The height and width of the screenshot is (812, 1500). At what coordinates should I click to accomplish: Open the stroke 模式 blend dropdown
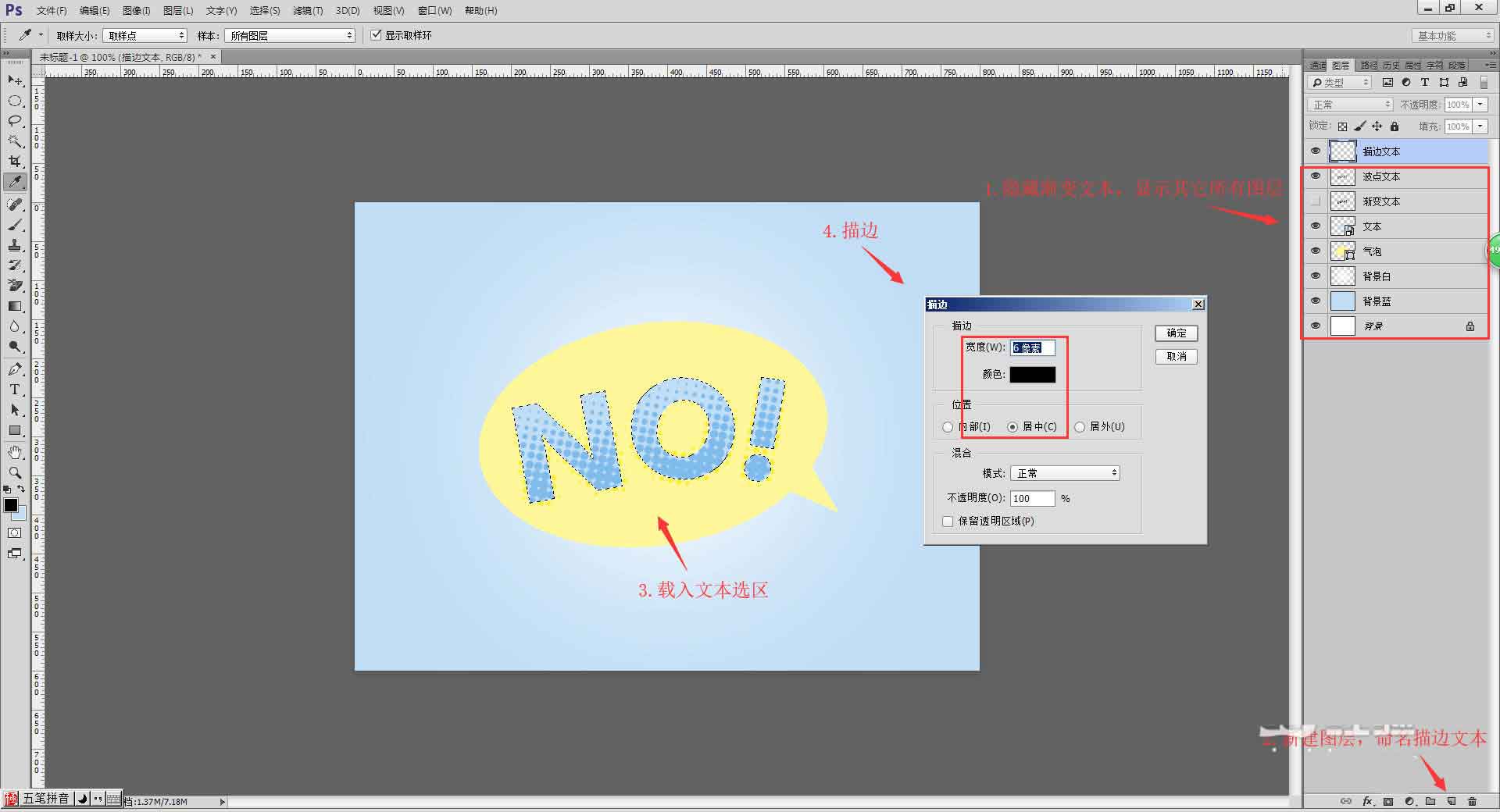point(1065,473)
